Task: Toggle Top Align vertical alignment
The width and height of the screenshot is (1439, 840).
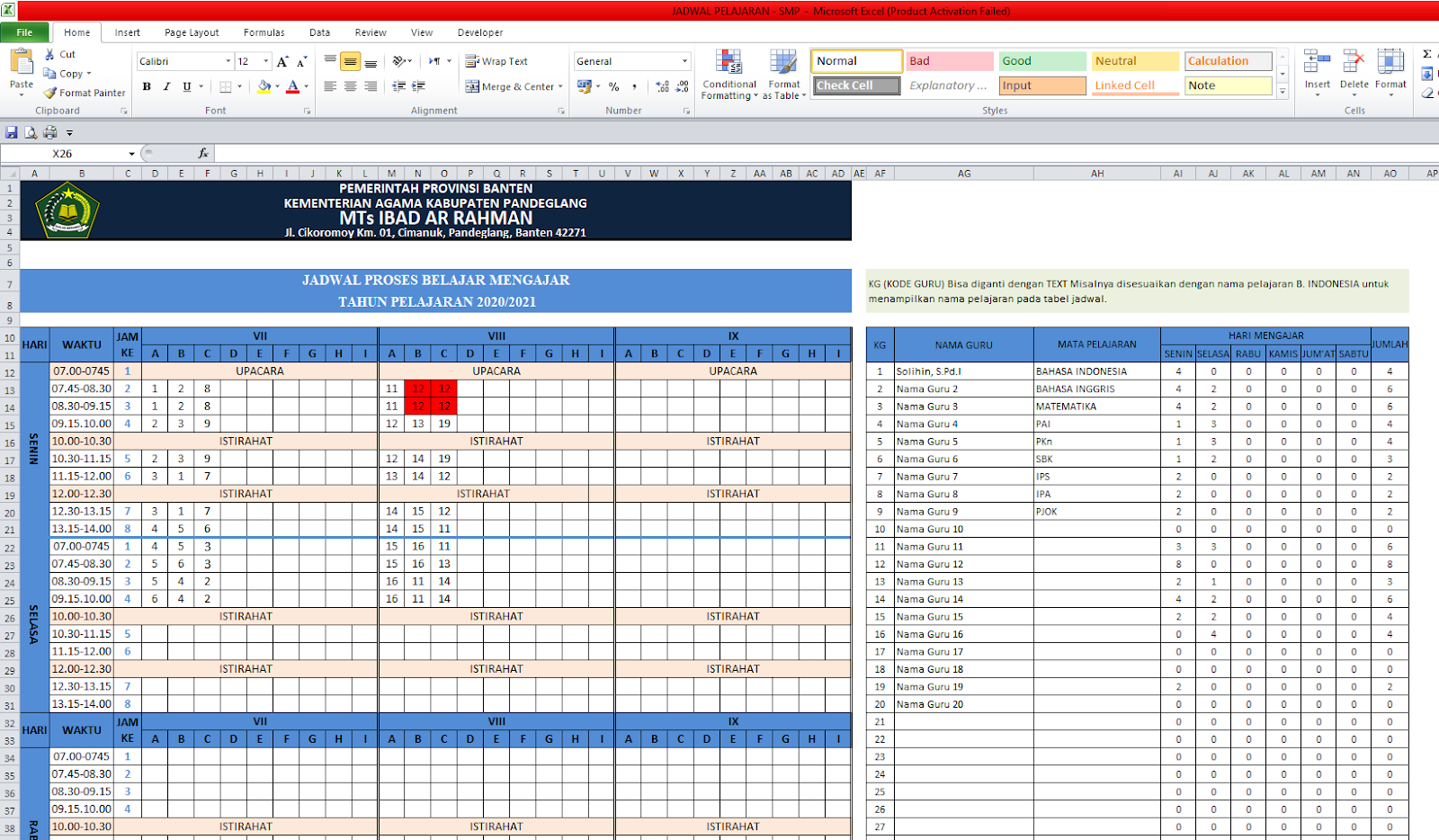Action: (x=330, y=61)
